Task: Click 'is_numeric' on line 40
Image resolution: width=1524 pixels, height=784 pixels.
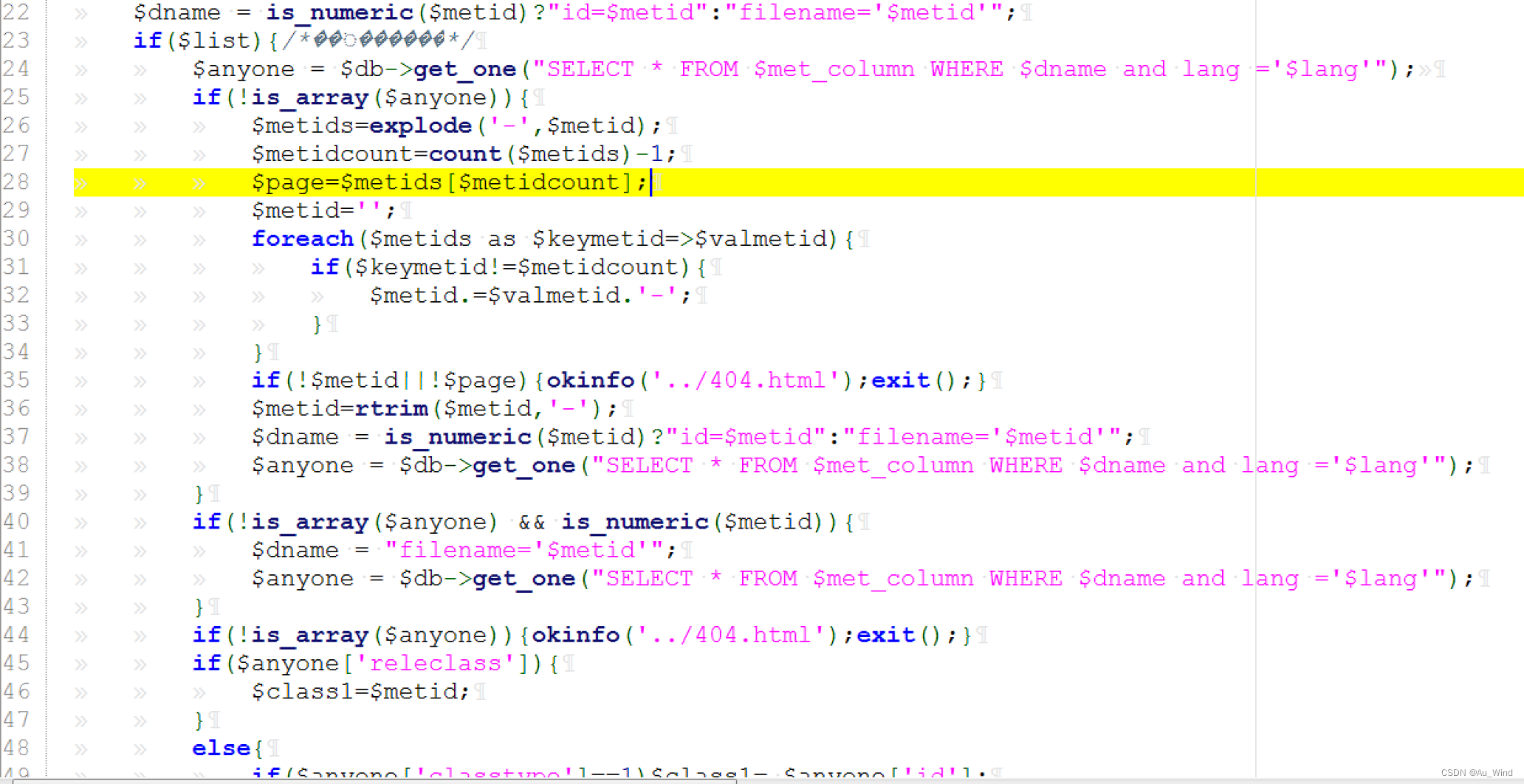Action: (x=635, y=522)
